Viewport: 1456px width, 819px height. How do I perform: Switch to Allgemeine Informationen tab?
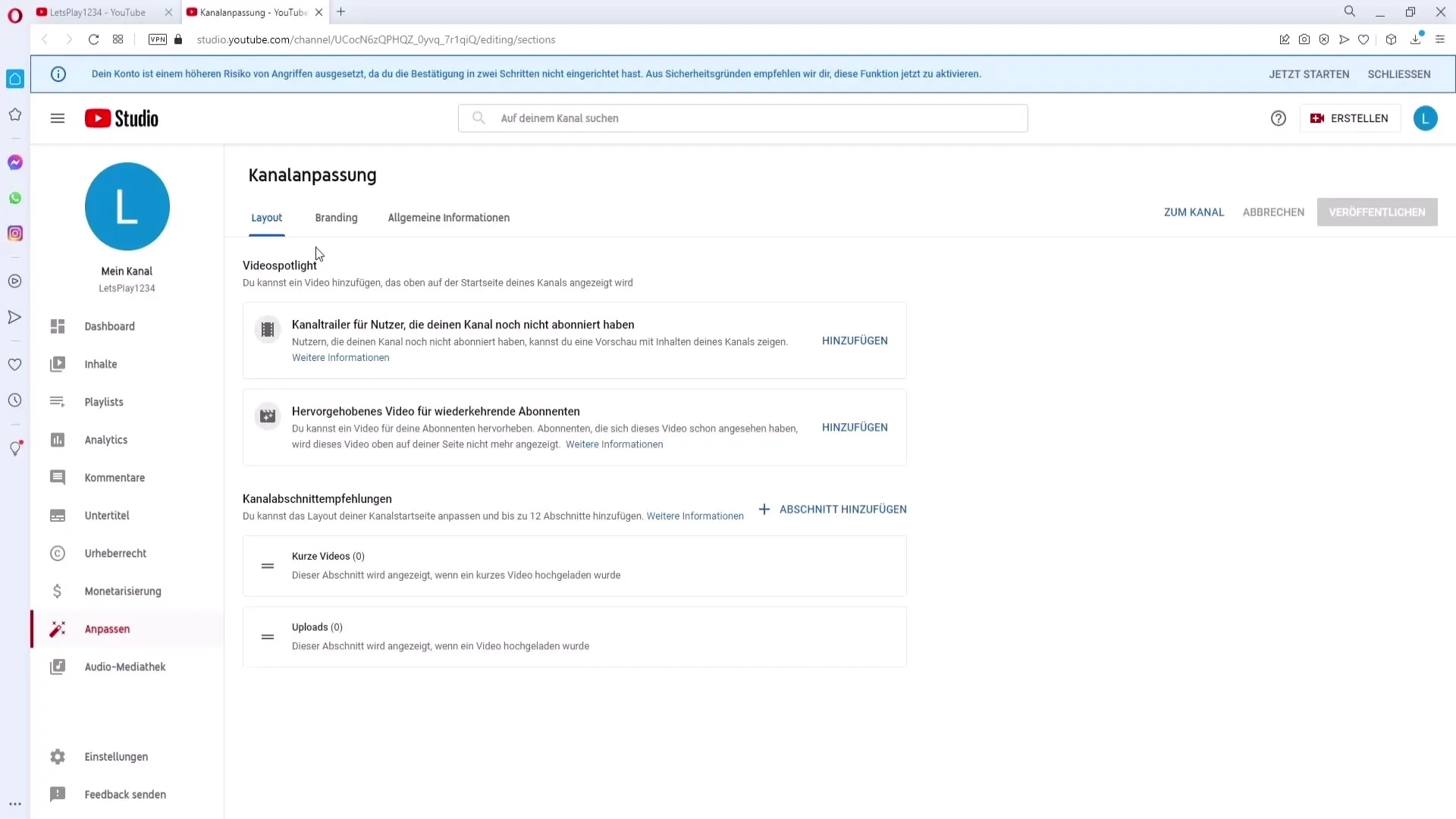click(x=448, y=217)
